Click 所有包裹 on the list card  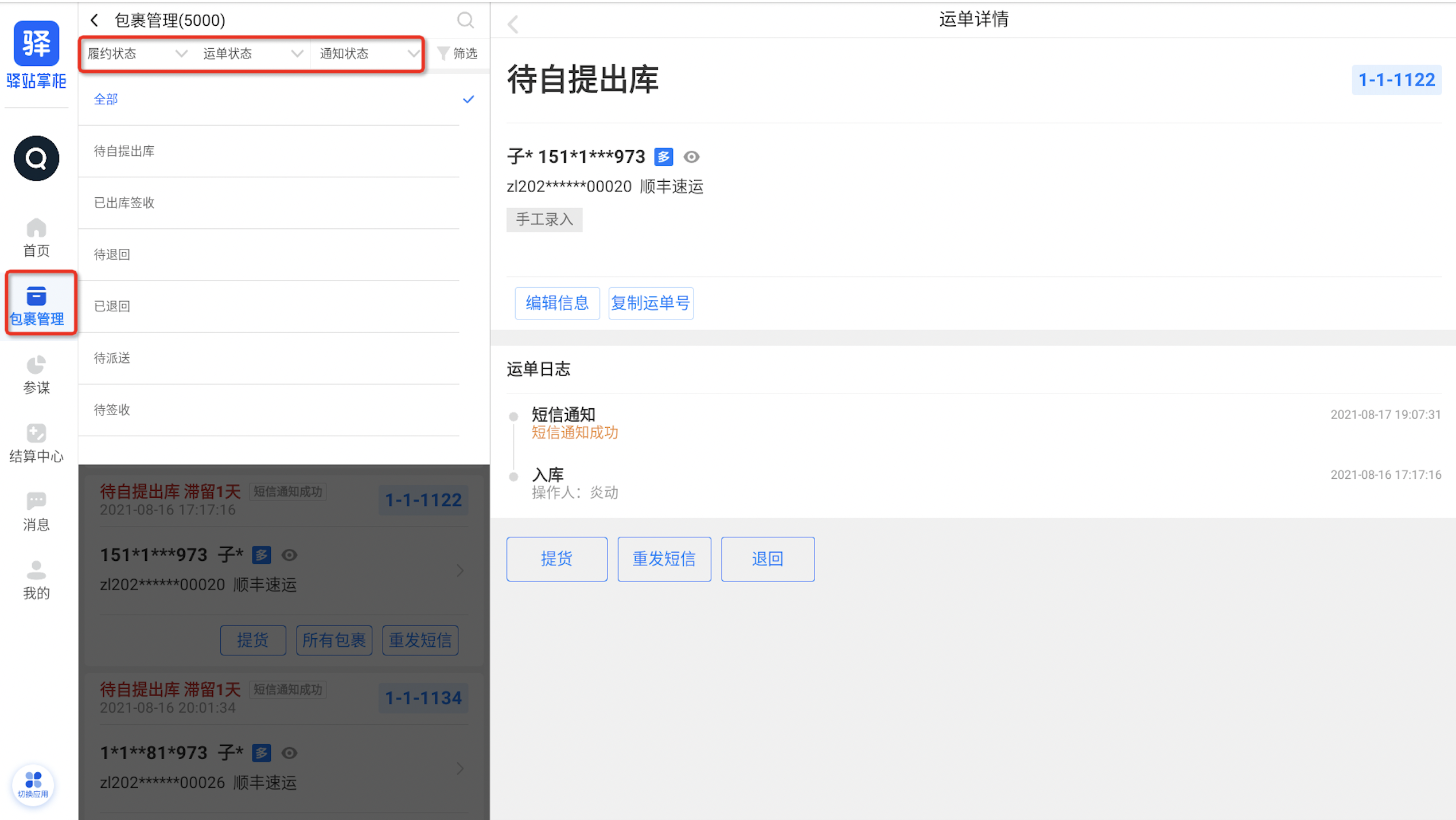tap(334, 640)
